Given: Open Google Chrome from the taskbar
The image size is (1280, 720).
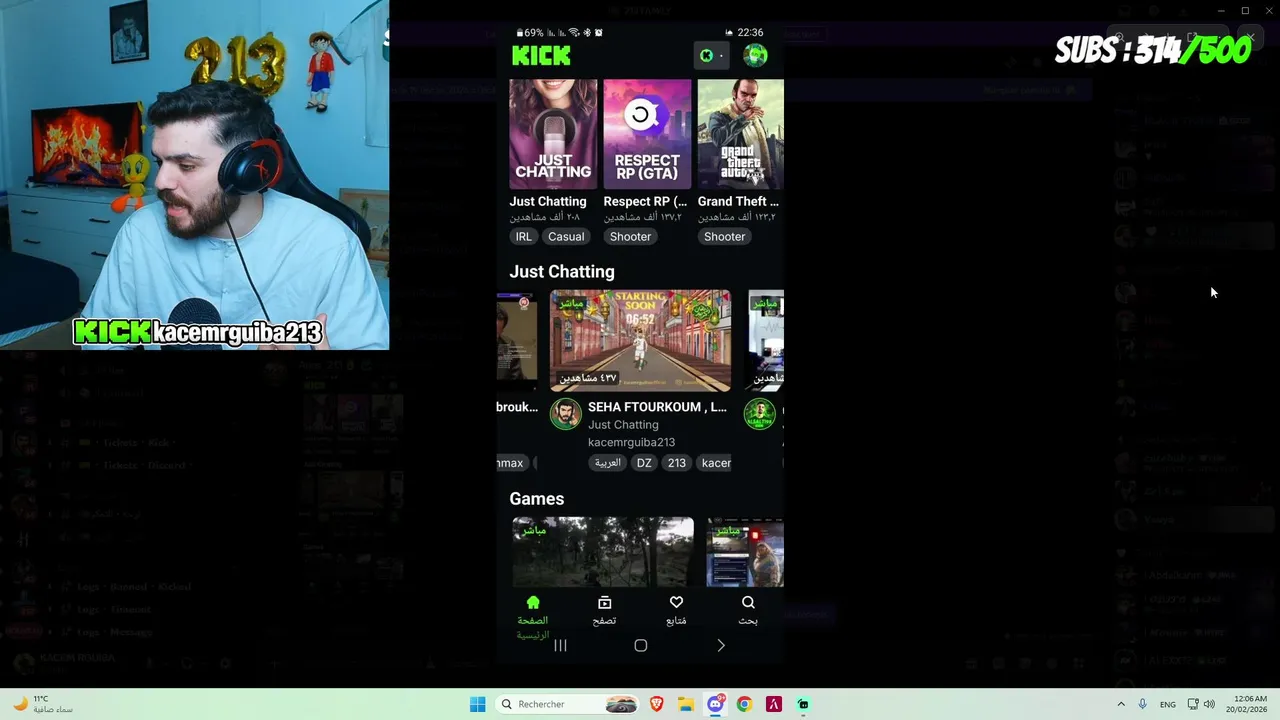Looking at the screenshot, I should (x=744, y=704).
